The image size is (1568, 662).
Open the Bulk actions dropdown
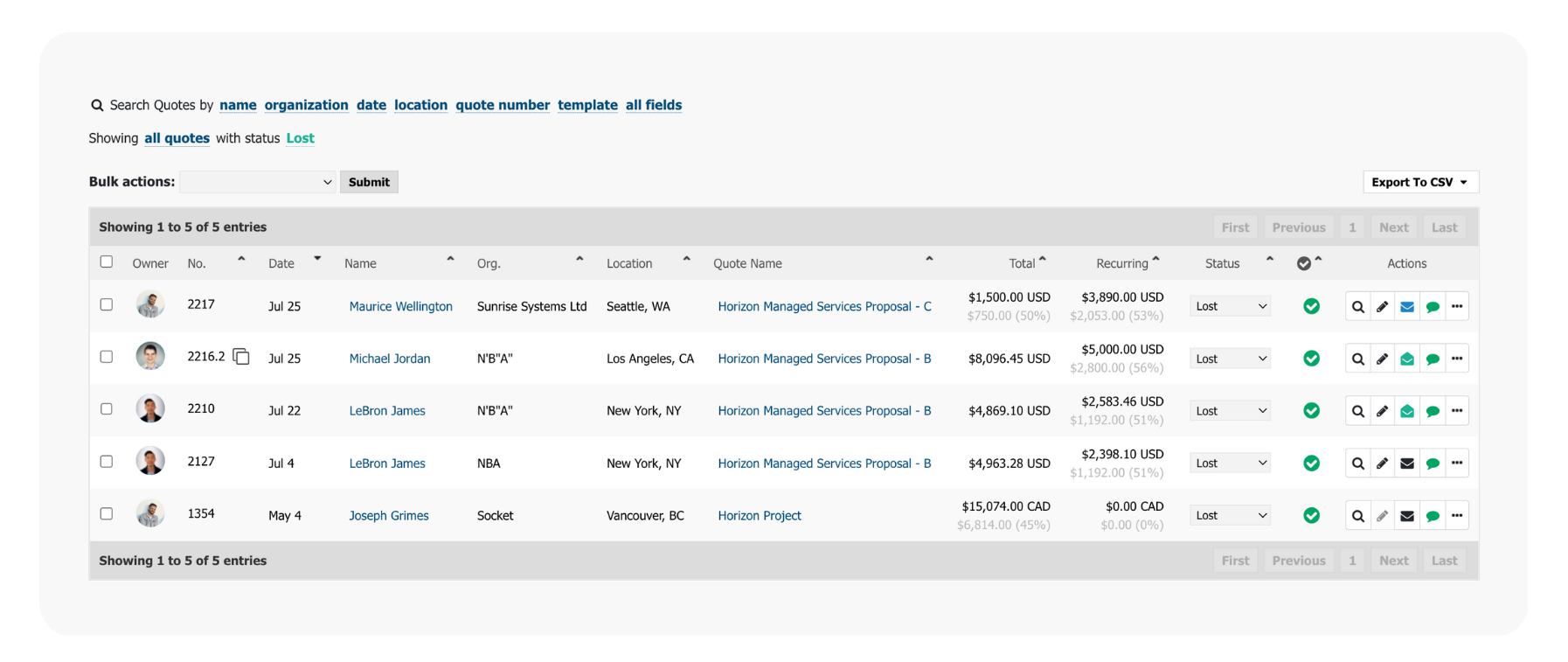pyautogui.click(x=257, y=182)
